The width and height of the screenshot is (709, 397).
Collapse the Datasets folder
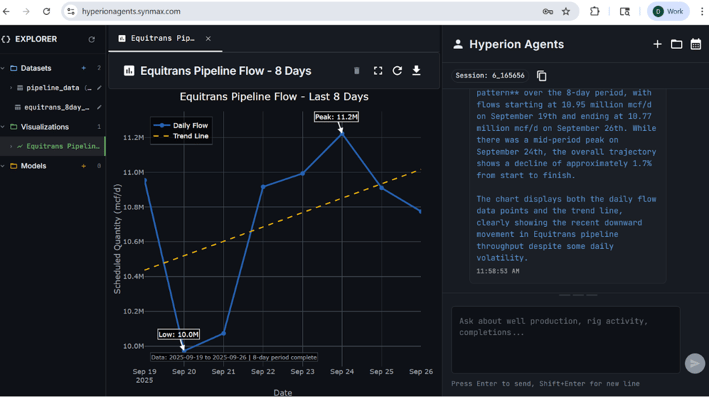pyautogui.click(x=4, y=68)
